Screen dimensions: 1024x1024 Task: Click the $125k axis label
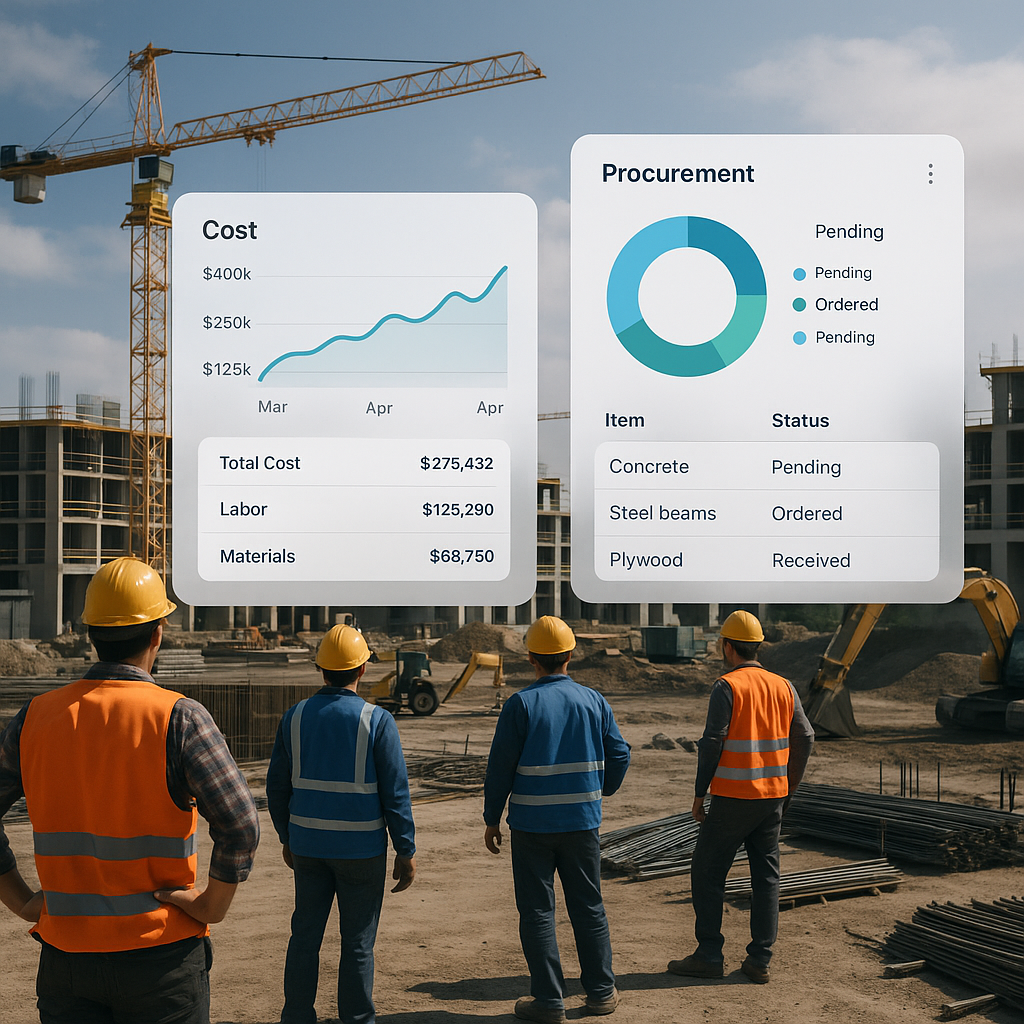click(227, 370)
